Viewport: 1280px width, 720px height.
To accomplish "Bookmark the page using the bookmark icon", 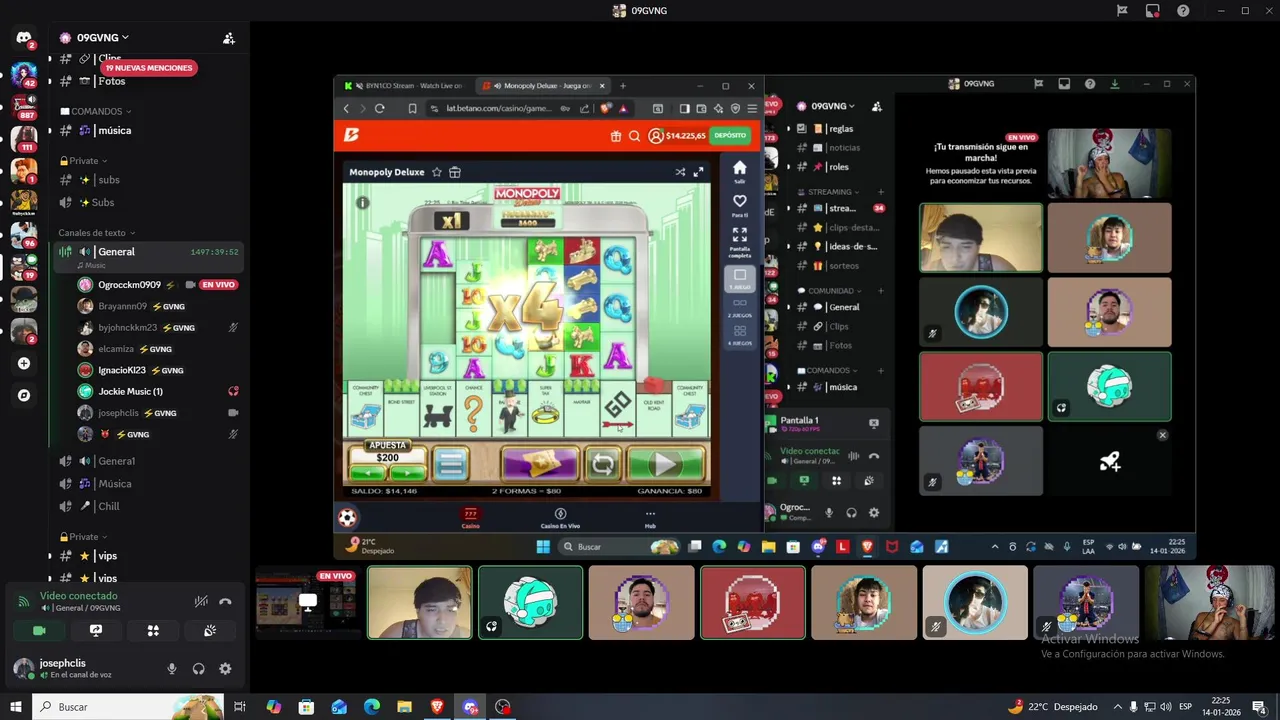I will (x=412, y=108).
